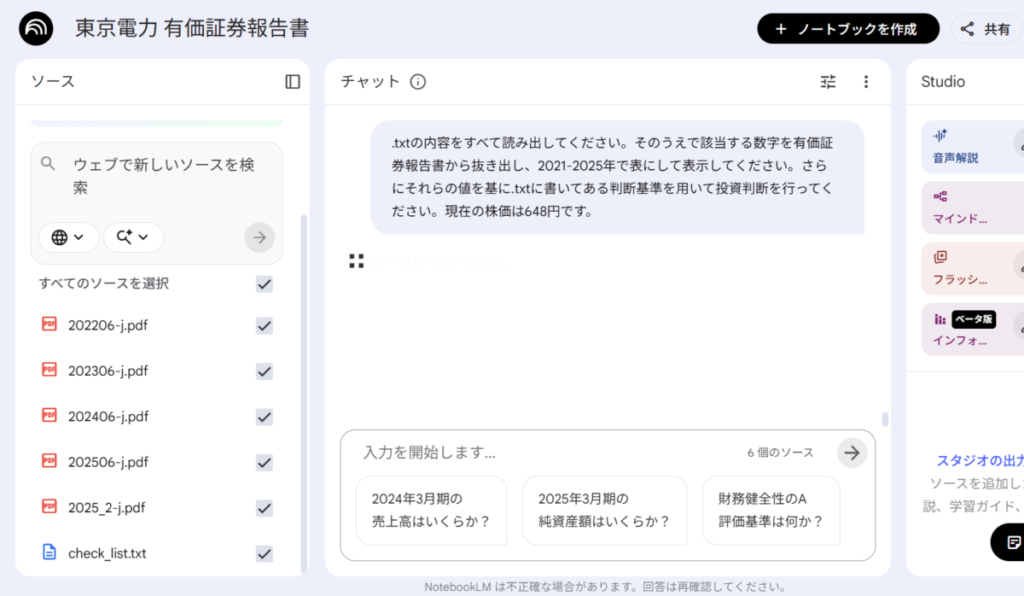This screenshot has width=1024, height=596.
Task: Expand the search mode dropdown next to globe
Action: 132,237
